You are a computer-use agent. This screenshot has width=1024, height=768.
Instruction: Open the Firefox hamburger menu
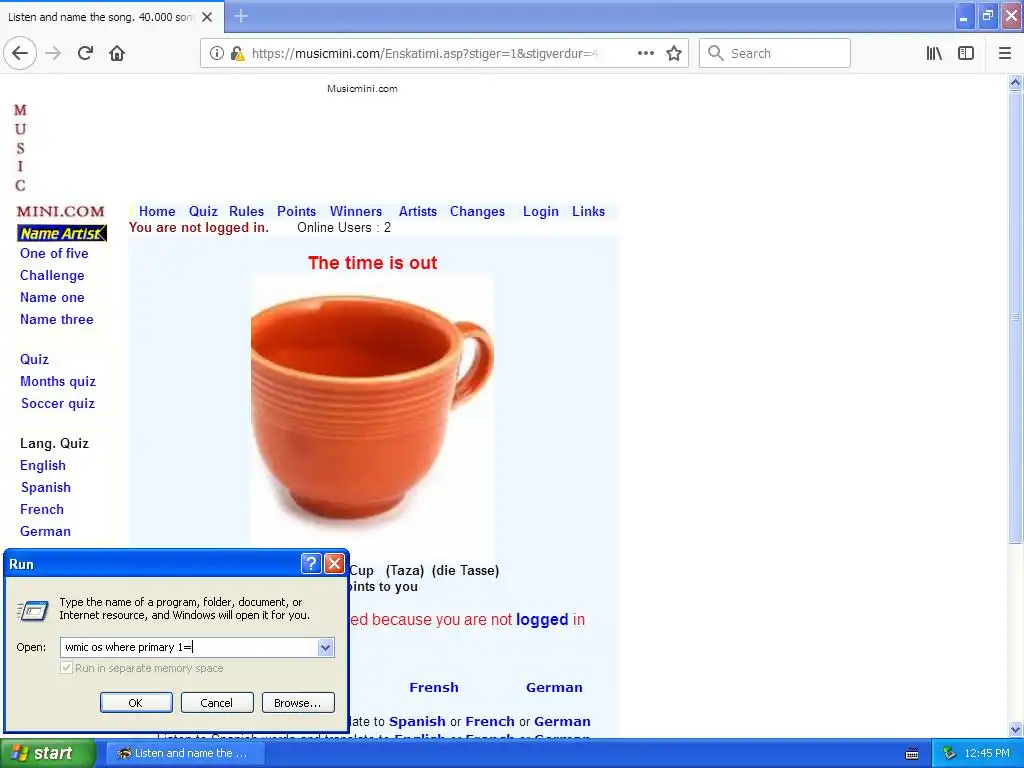click(1004, 53)
